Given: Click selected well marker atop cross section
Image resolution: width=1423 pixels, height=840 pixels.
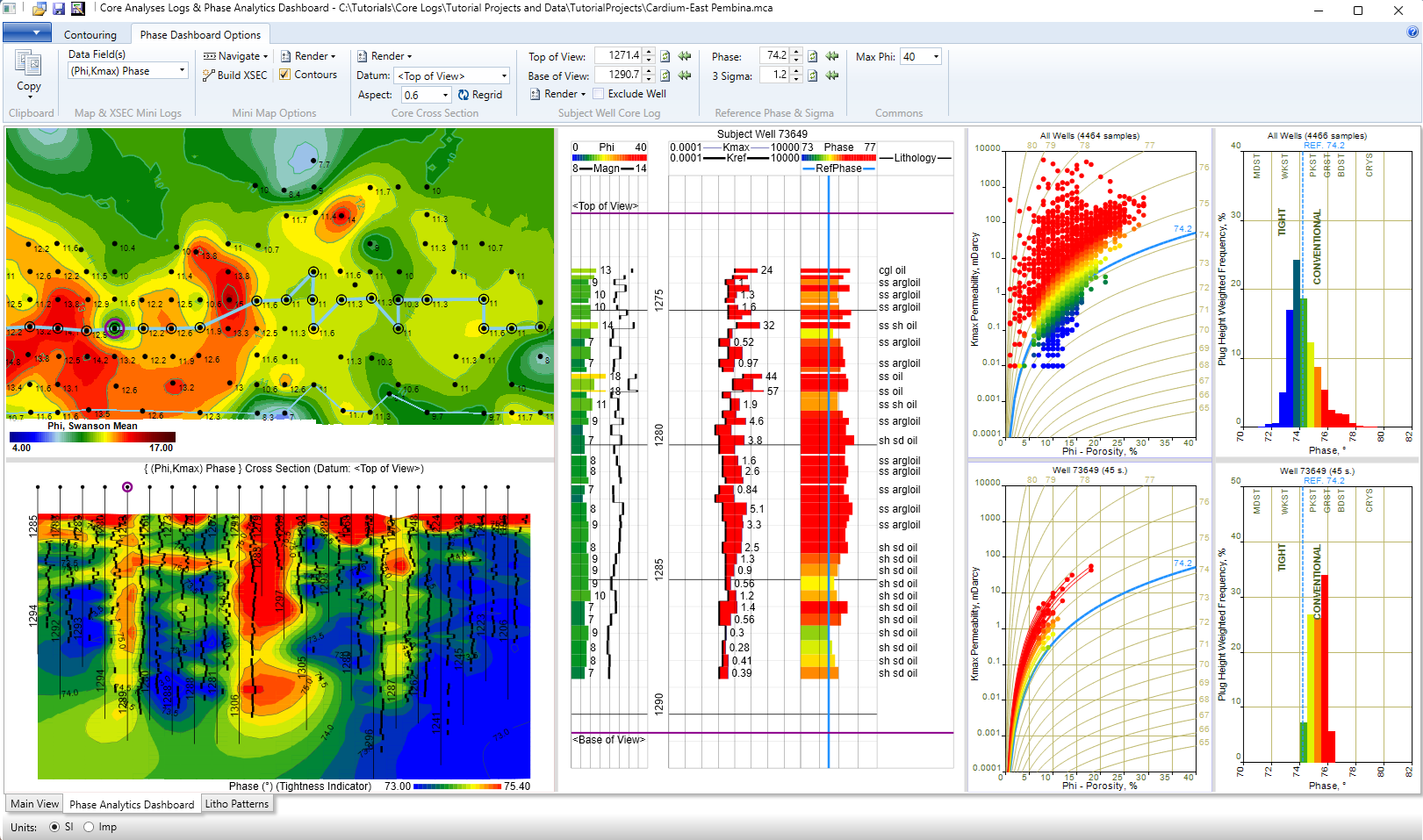Looking at the screenshot, I should click(x=127, y=486).
